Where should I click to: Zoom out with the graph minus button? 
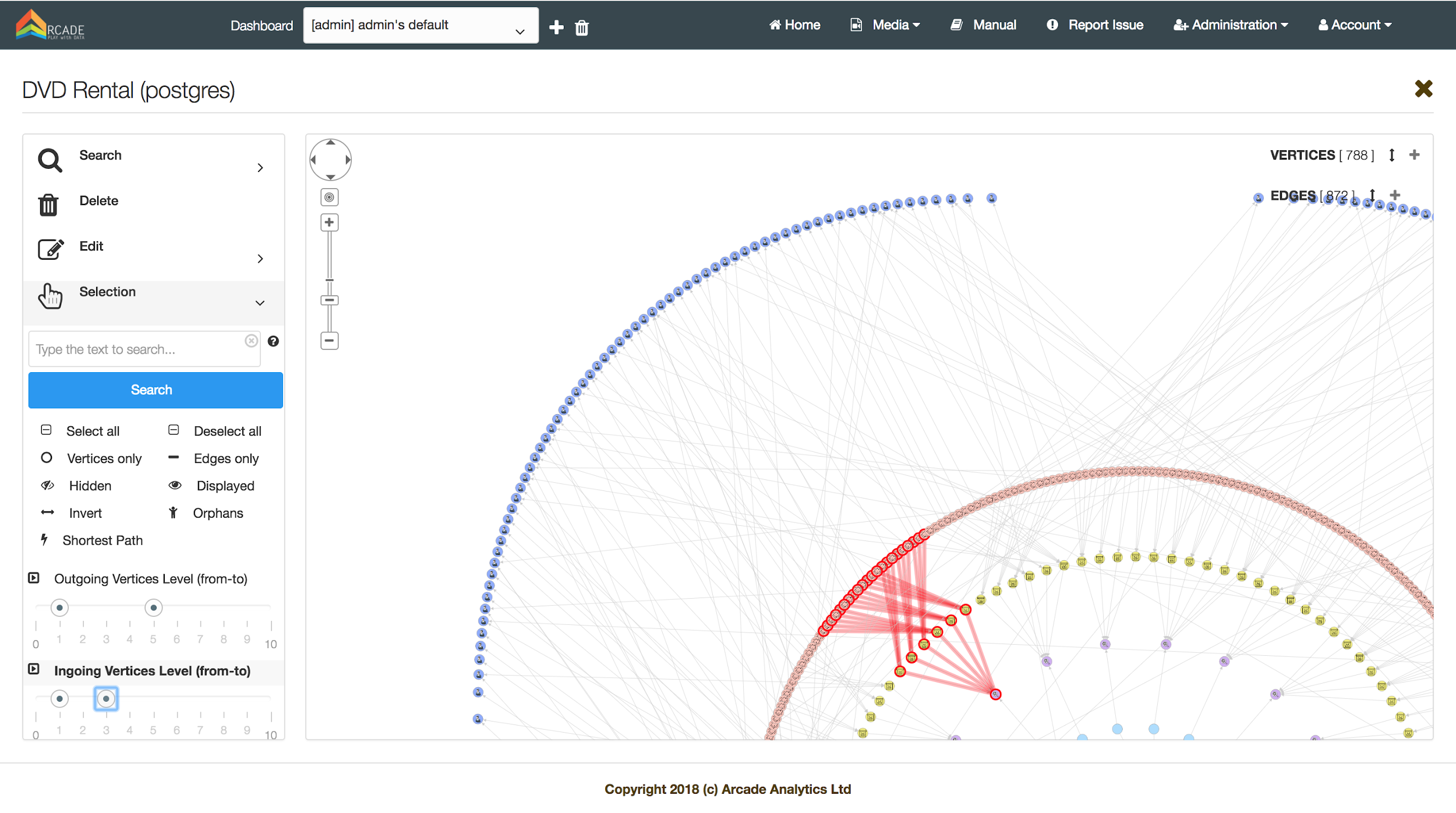(330, 341)
